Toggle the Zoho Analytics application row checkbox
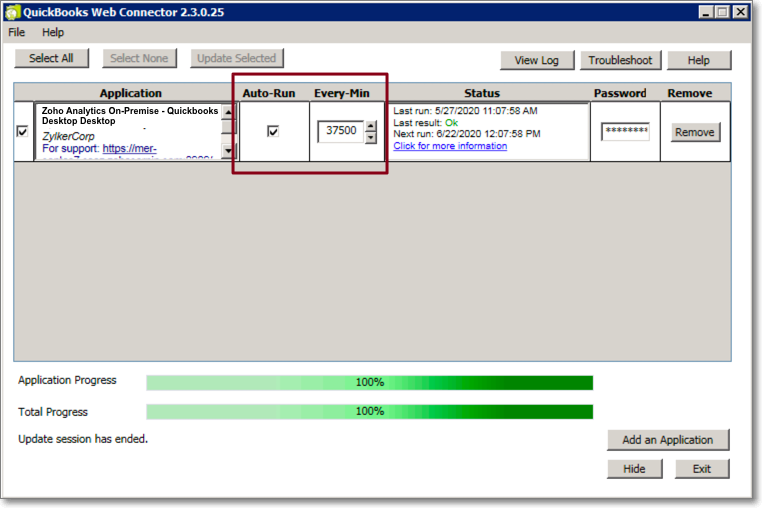 click(x=22, y=131)
